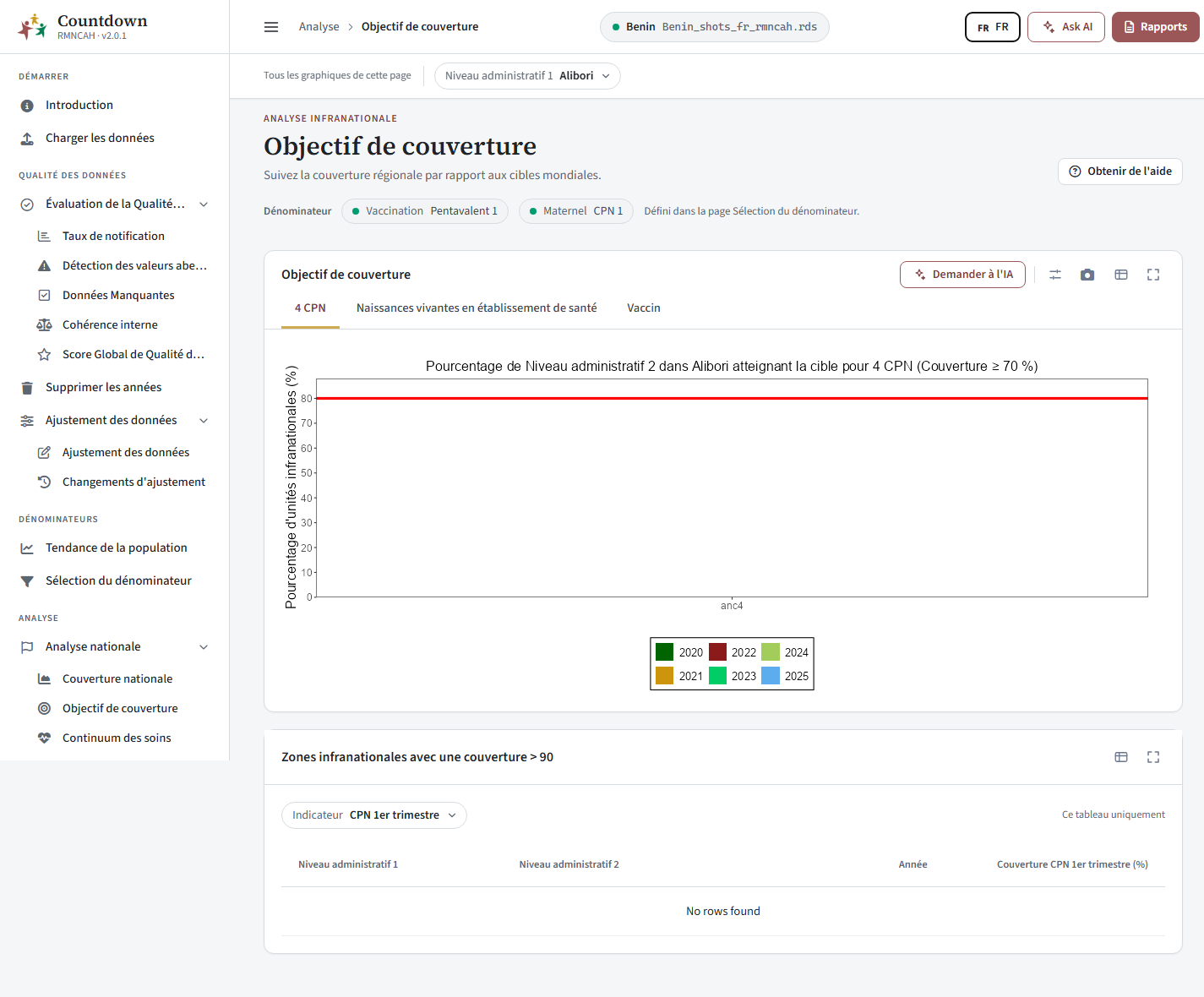Click Obtenir de l'aide button
Viewport: 1204px width, 997px height.
coord(1120,172)
